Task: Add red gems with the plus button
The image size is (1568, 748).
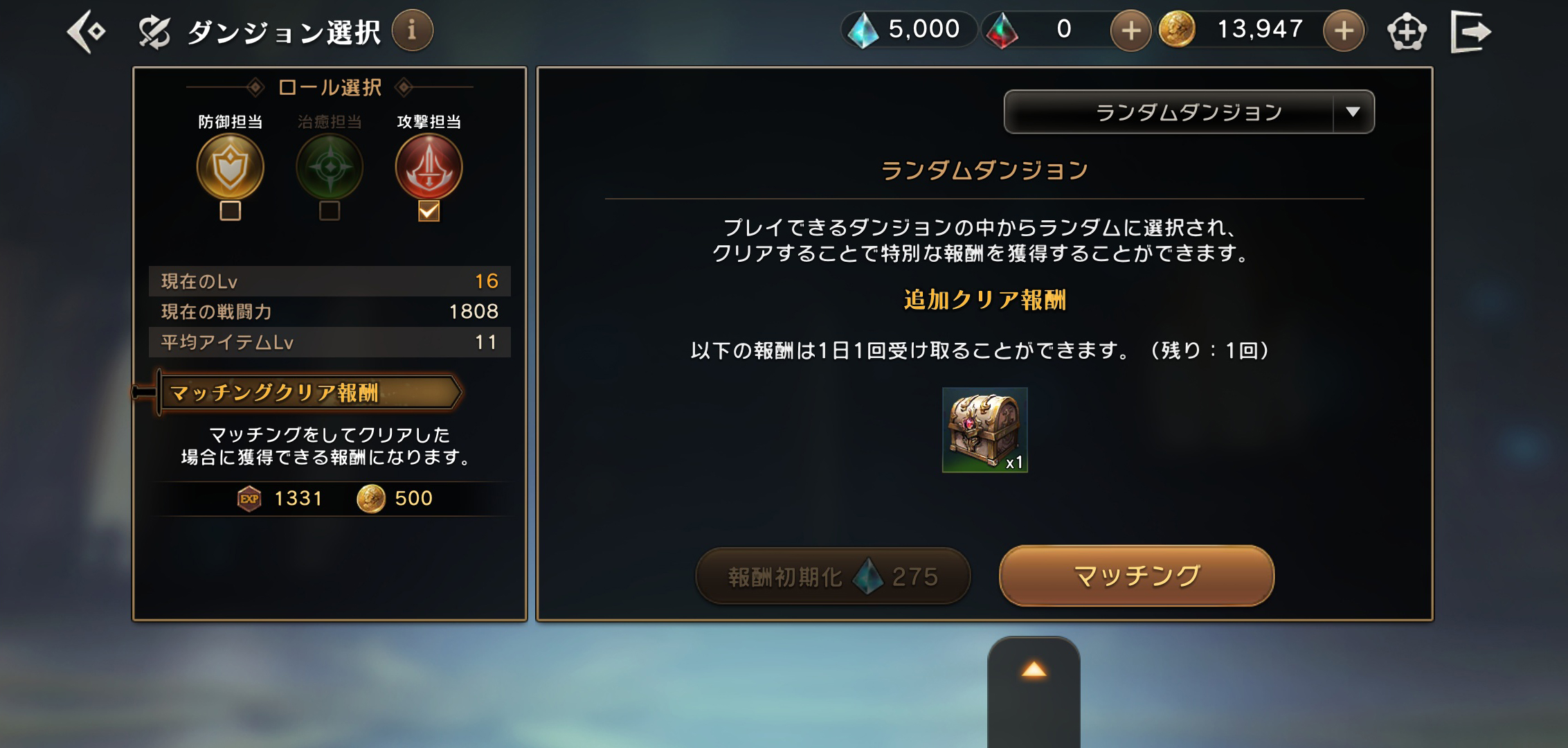Action: coord(1130,30)
